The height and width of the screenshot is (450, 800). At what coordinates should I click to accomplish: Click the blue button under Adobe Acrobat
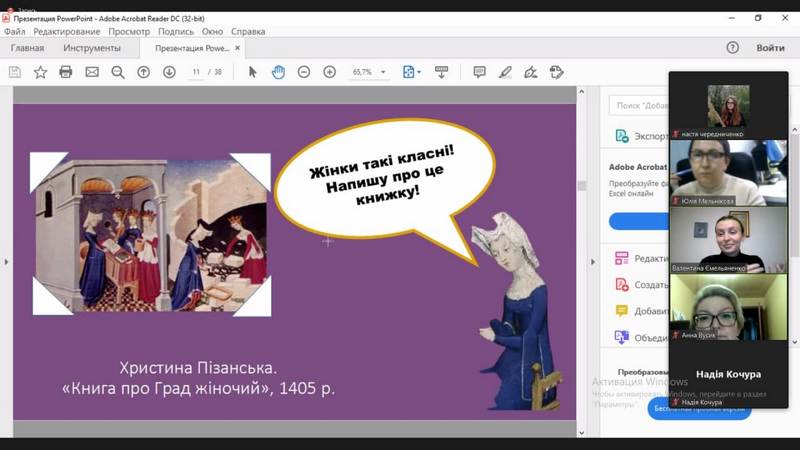[x=639, y=221]
